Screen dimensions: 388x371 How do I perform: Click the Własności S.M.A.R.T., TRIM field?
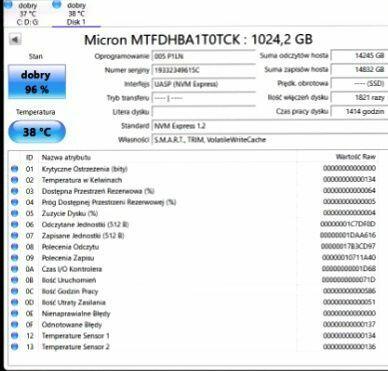pos(269,140)
